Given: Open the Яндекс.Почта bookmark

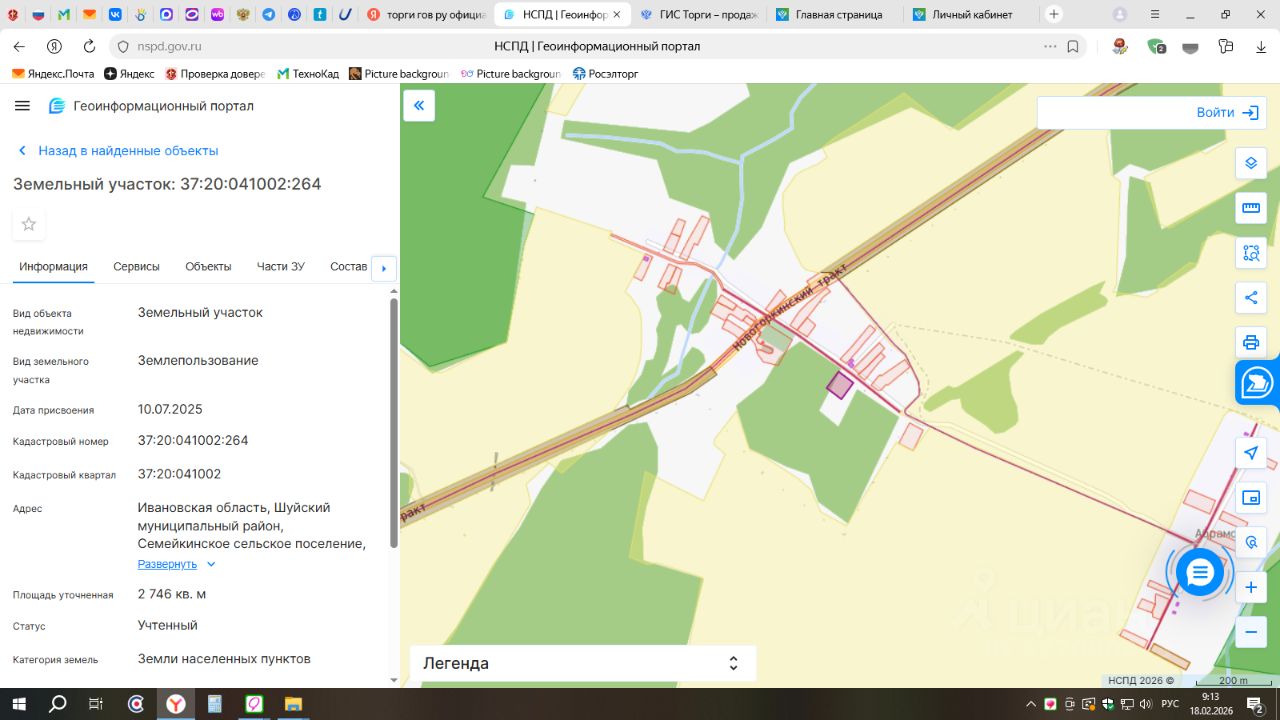Looking at the screenshot, I should (53, 74).
